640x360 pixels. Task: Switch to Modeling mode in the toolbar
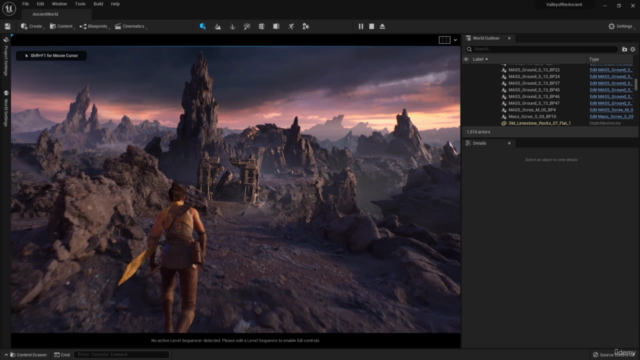click(x=262, y=27)
